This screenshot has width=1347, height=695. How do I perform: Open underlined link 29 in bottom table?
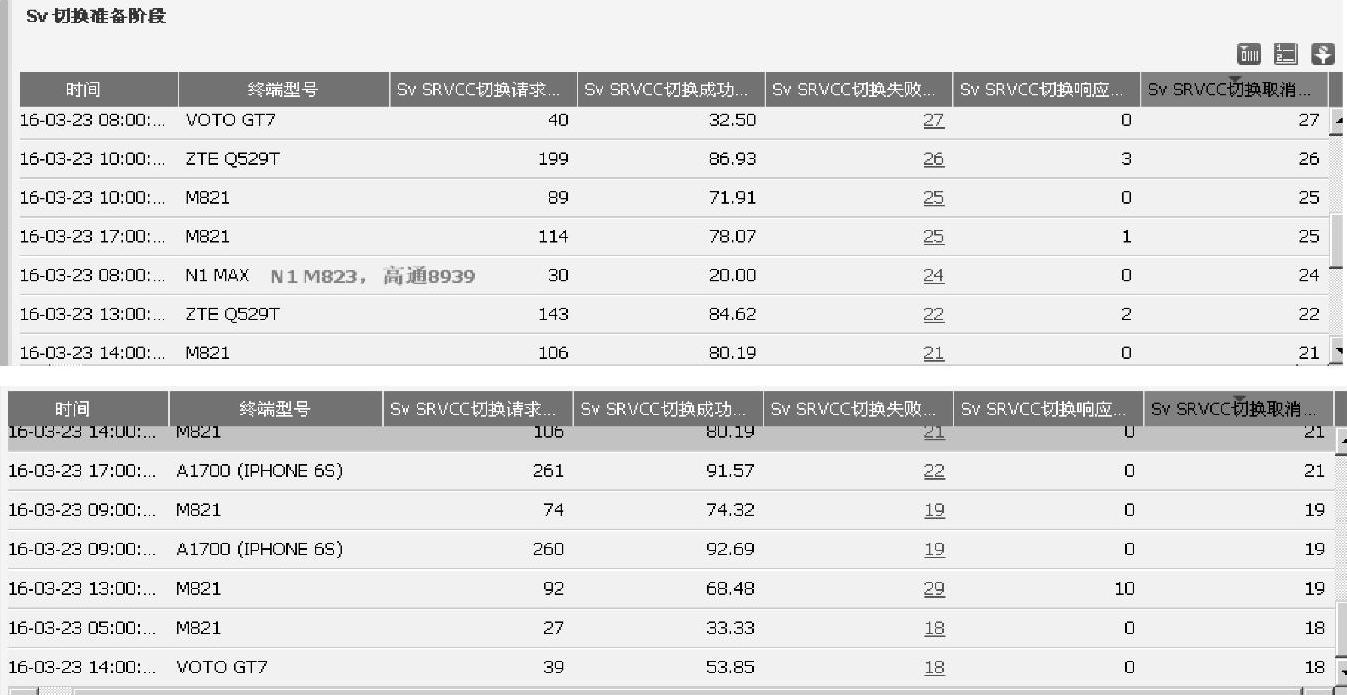934,589
